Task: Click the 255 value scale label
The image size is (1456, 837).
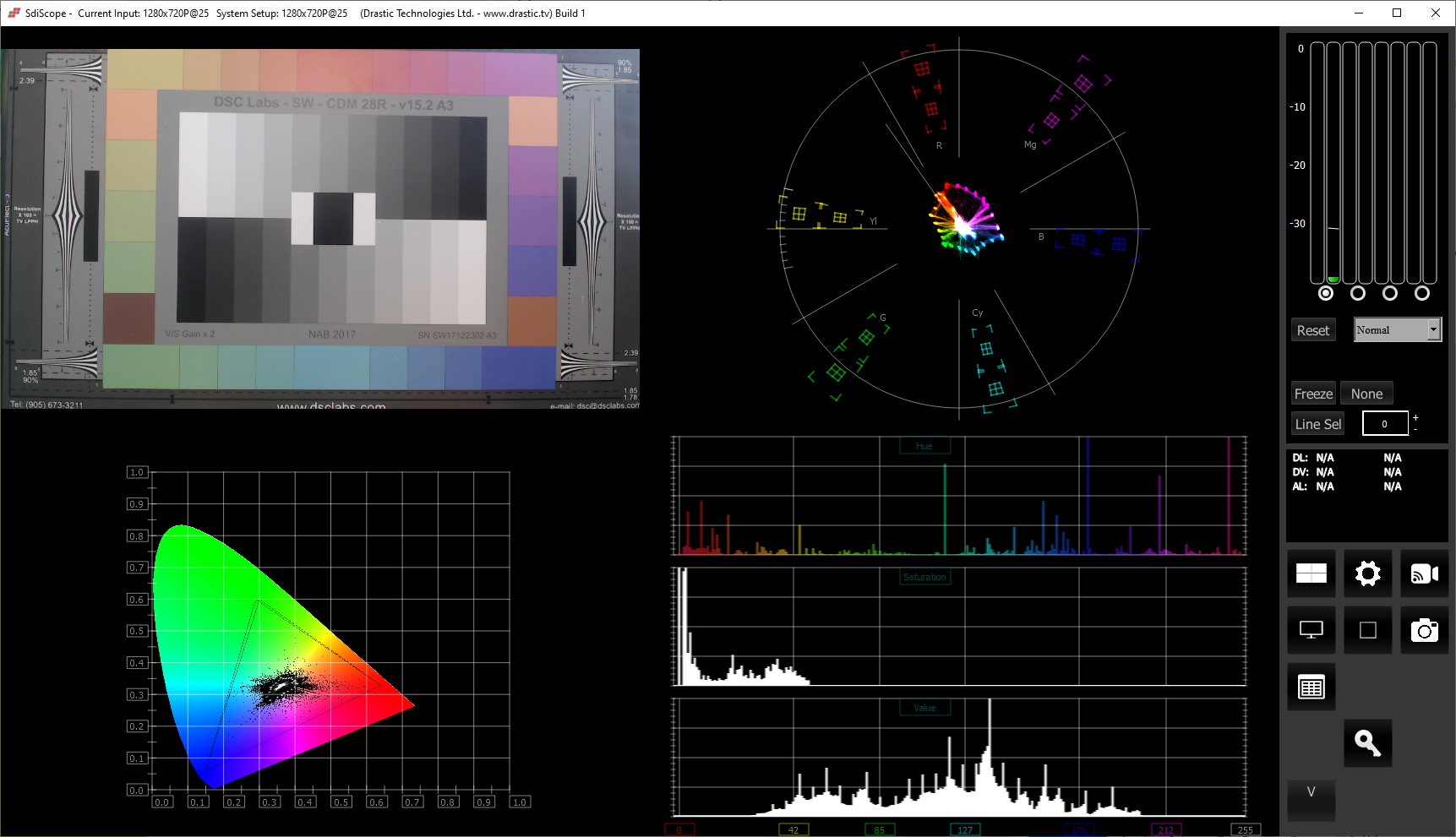Action: coord(1246,830)
